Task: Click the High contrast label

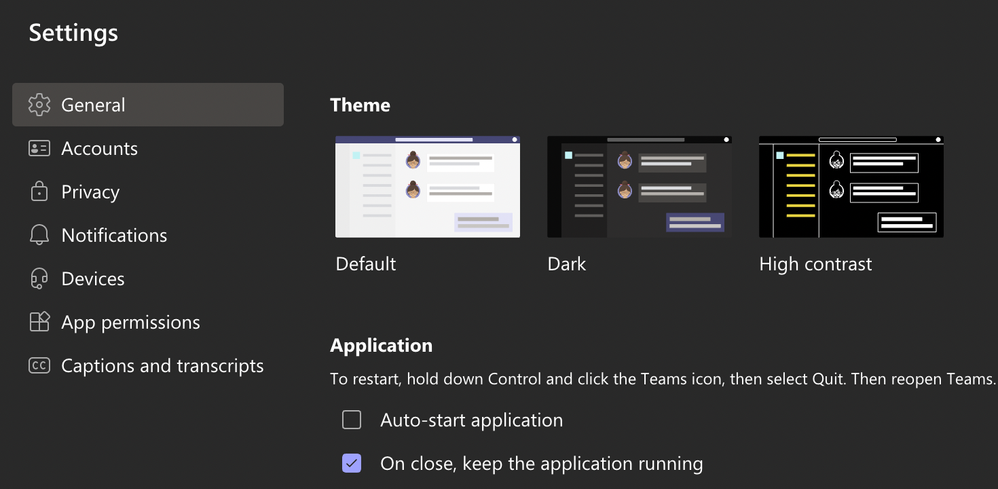Action: (x=815, y=264)
